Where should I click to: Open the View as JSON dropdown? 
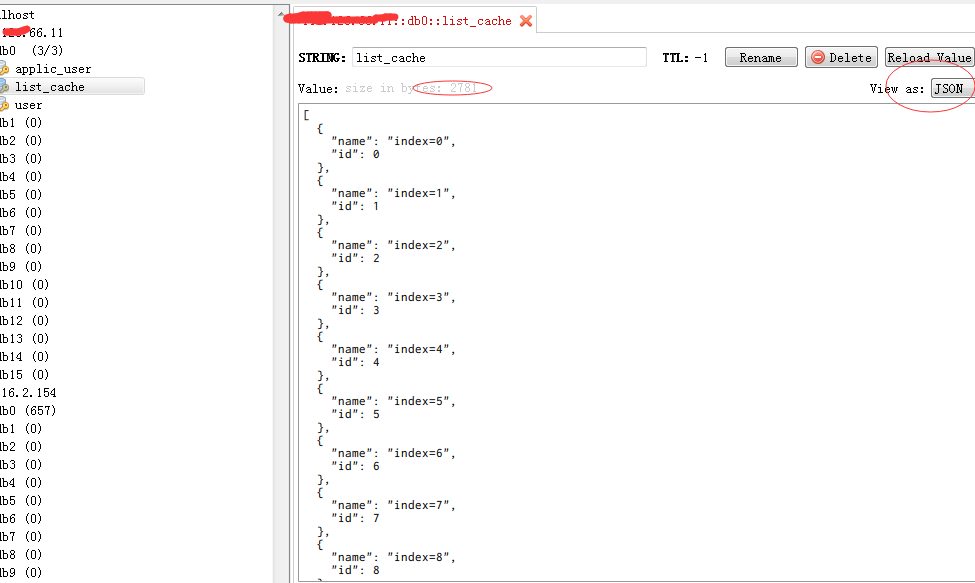952,88
